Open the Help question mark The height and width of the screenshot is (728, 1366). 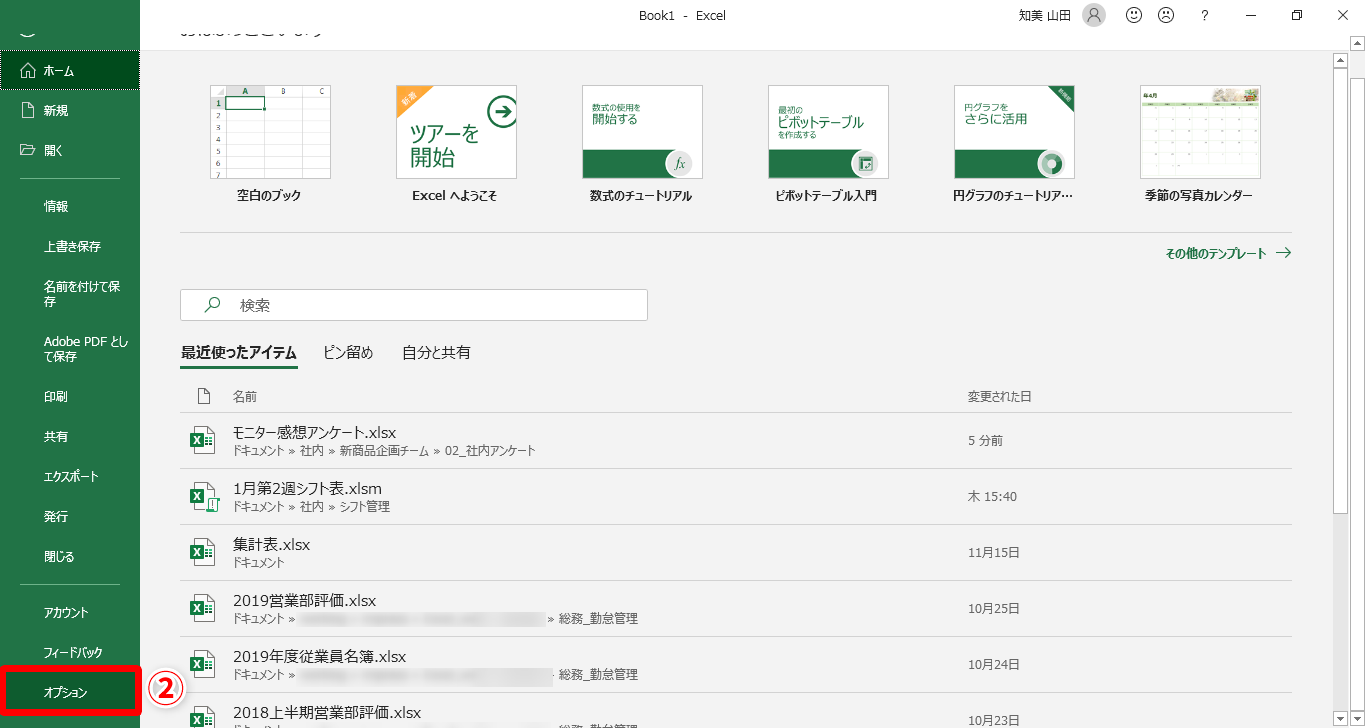pyautogui.click(x=1205, y=15)
